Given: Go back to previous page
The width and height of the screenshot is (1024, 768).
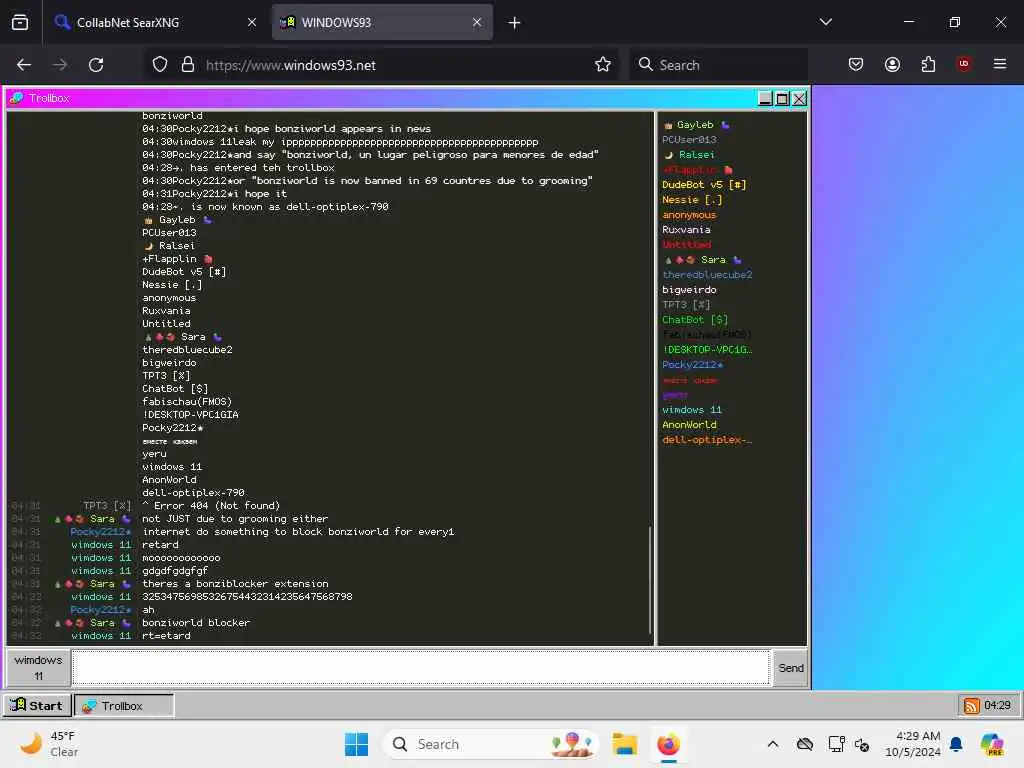Looking at the screenshot, I should [24, 65].
